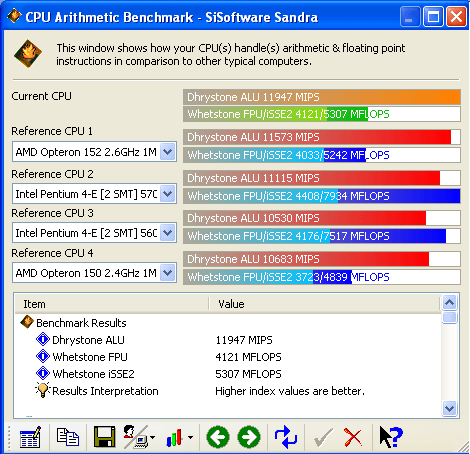The height and width of the screenshot is (454, 470).
Task: Click the Copy to clipboard icon
Action: [68, 437]
